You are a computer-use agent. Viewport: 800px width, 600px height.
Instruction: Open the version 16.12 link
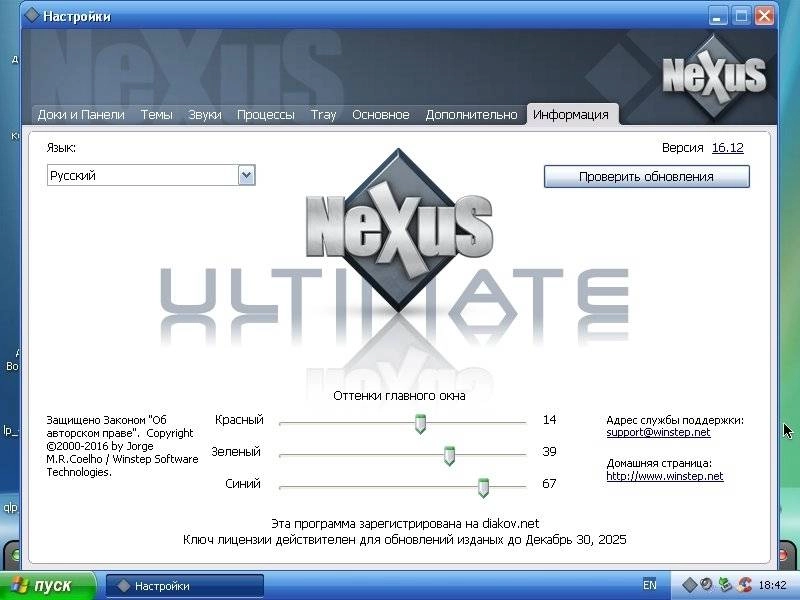728,148
